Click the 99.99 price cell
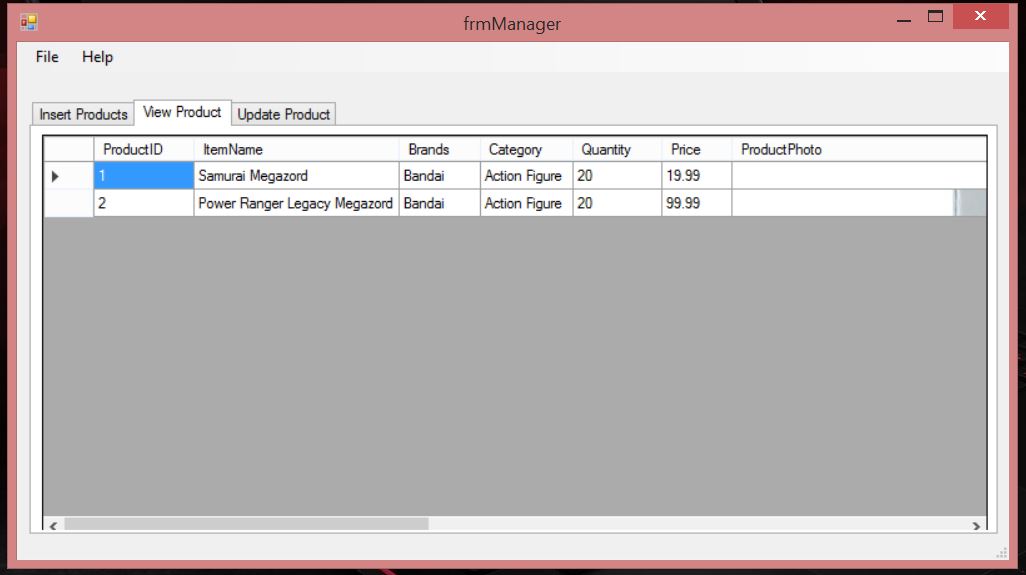1026x575 pixels. pos(695,203)
